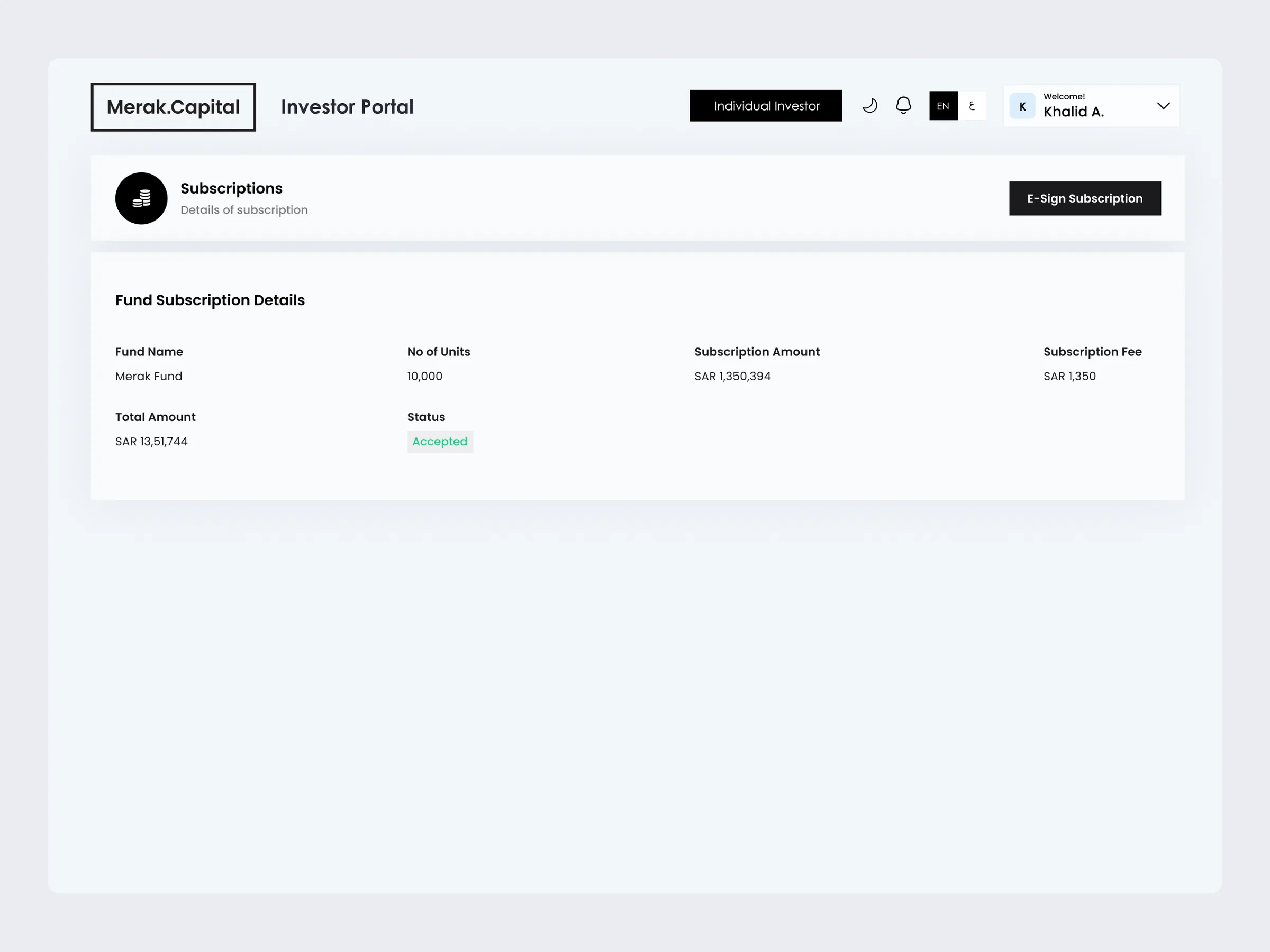Toggle dark mode with the moon icon
Viewport: 1270px width, 952px height.
(x=870, y=106)
